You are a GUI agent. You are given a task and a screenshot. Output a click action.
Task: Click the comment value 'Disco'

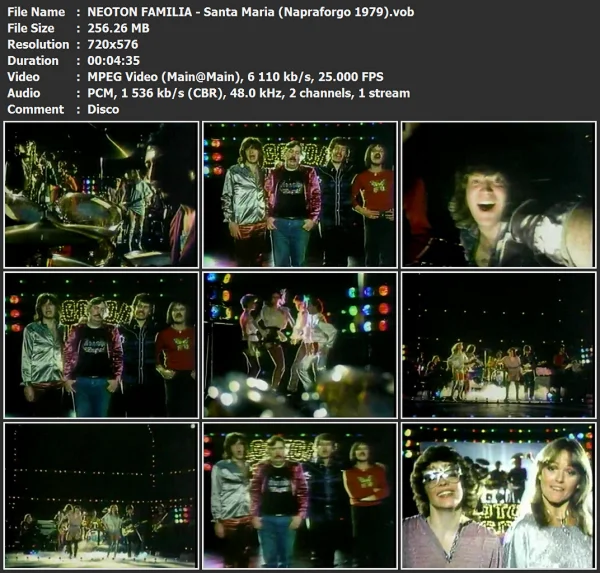tap(103, 109)
